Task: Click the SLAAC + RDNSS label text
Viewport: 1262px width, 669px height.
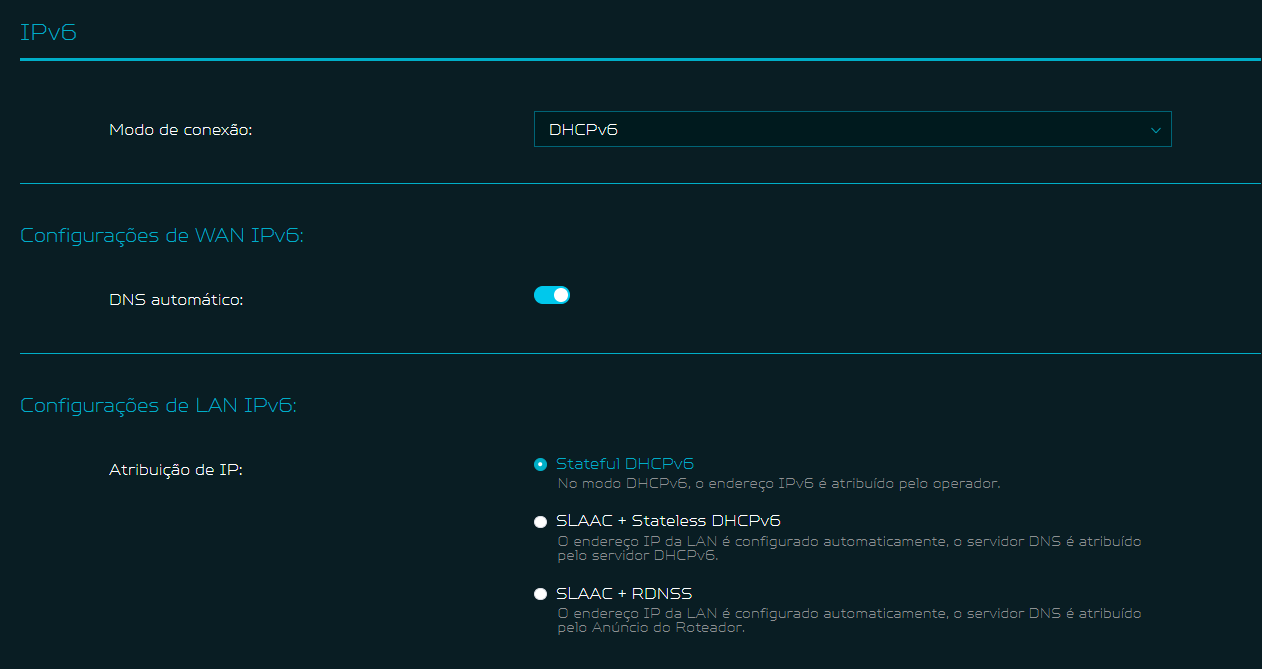Action: click(624, 594)
